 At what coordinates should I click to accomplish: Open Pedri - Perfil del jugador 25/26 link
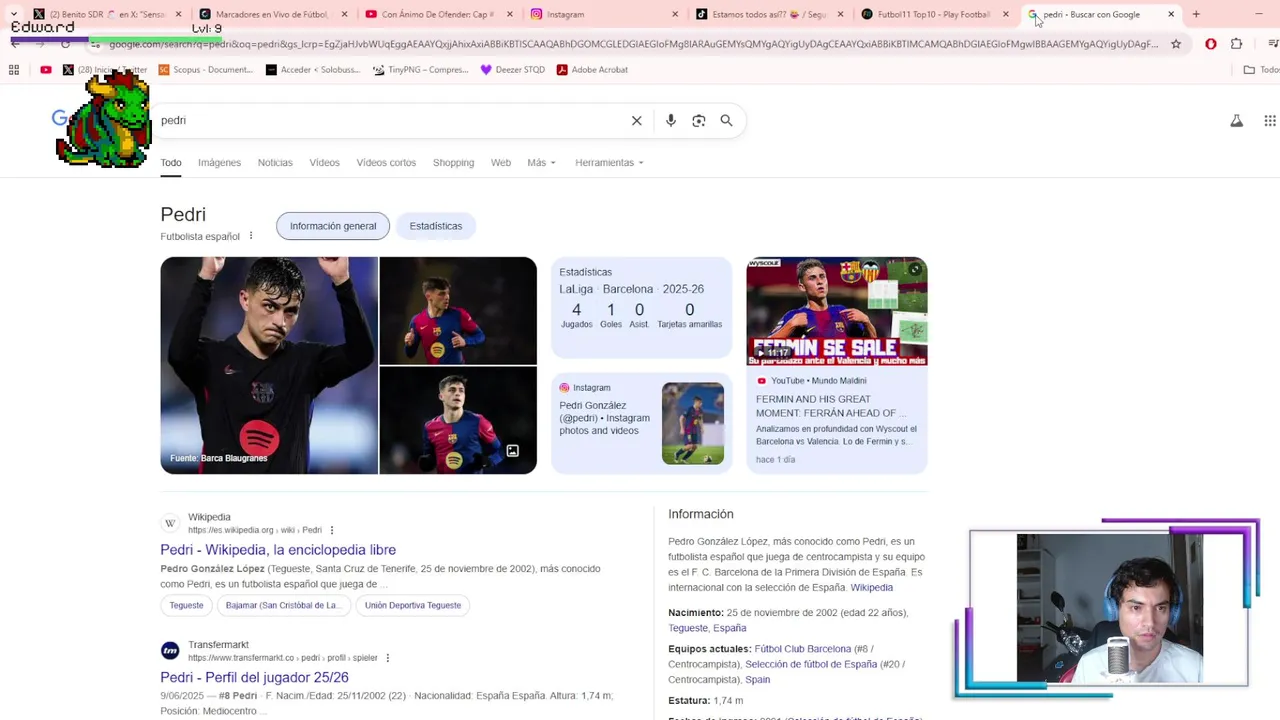pyautogui.click(x=254, y=678)
